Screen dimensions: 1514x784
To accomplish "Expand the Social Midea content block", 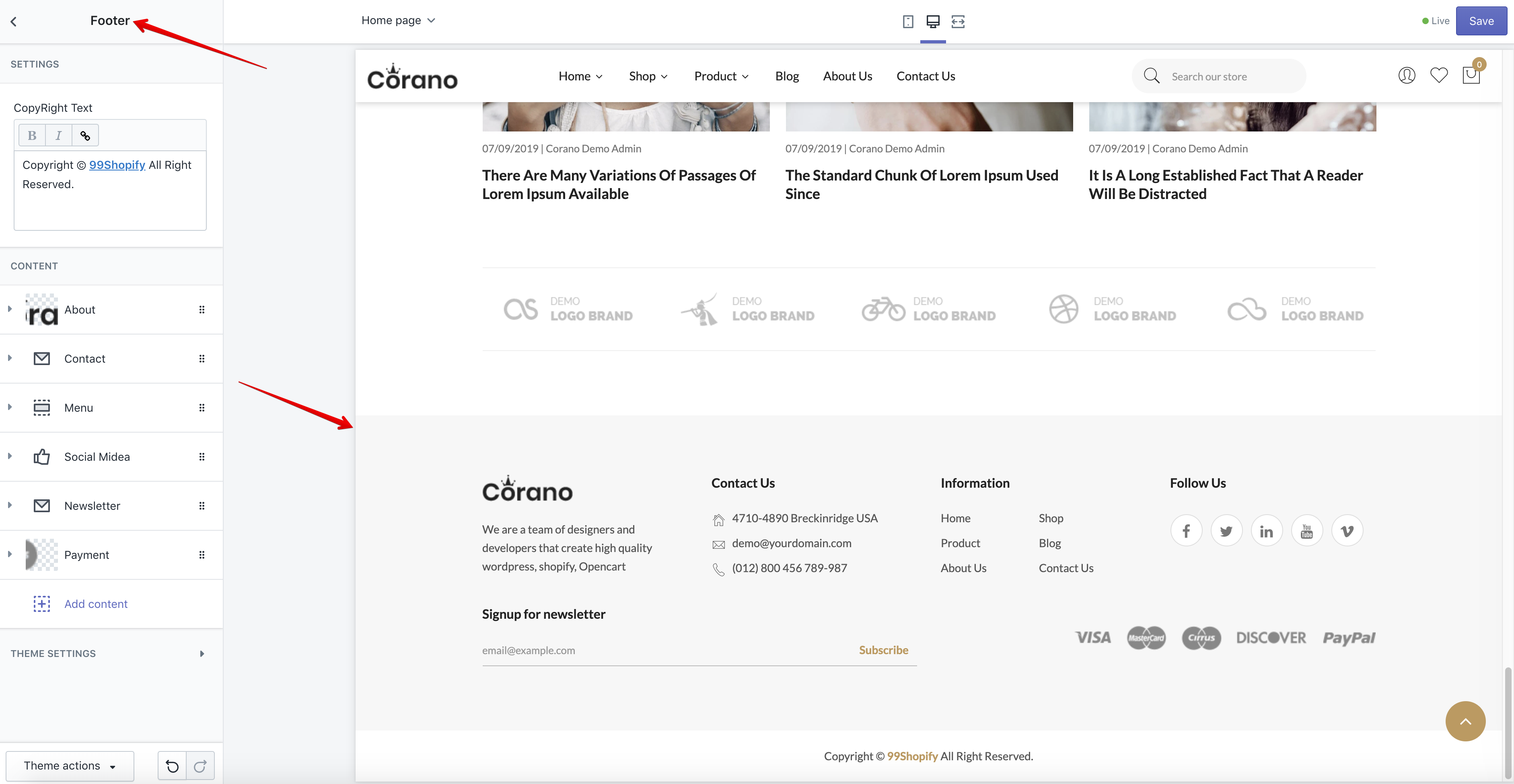I will [x=10, y=456].
